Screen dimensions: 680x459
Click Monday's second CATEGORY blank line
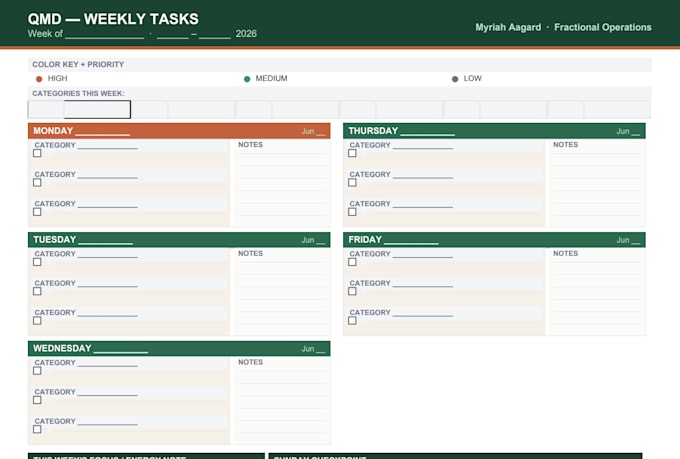pos(108,175)
